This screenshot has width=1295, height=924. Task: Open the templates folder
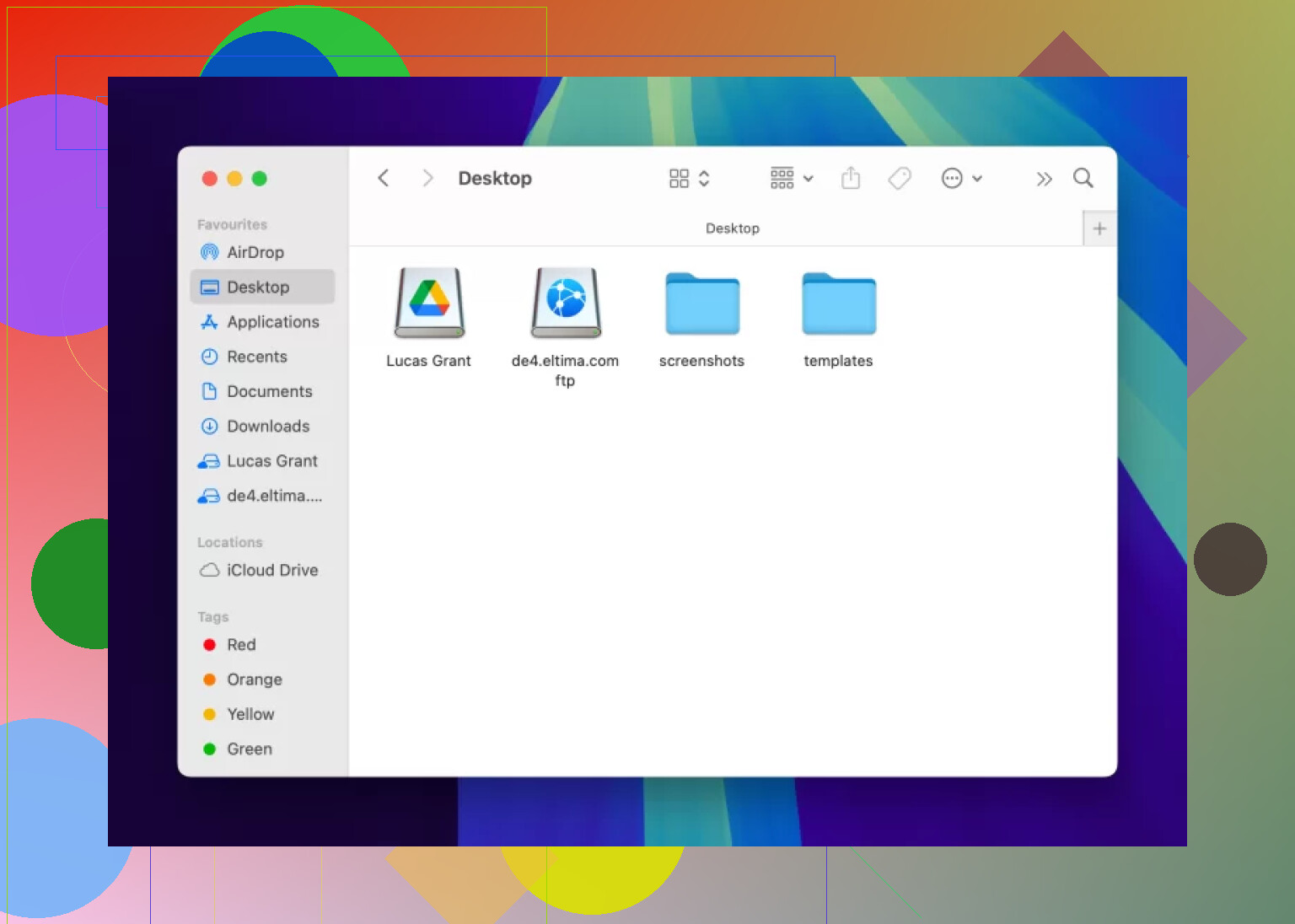(x=838, y=305)
